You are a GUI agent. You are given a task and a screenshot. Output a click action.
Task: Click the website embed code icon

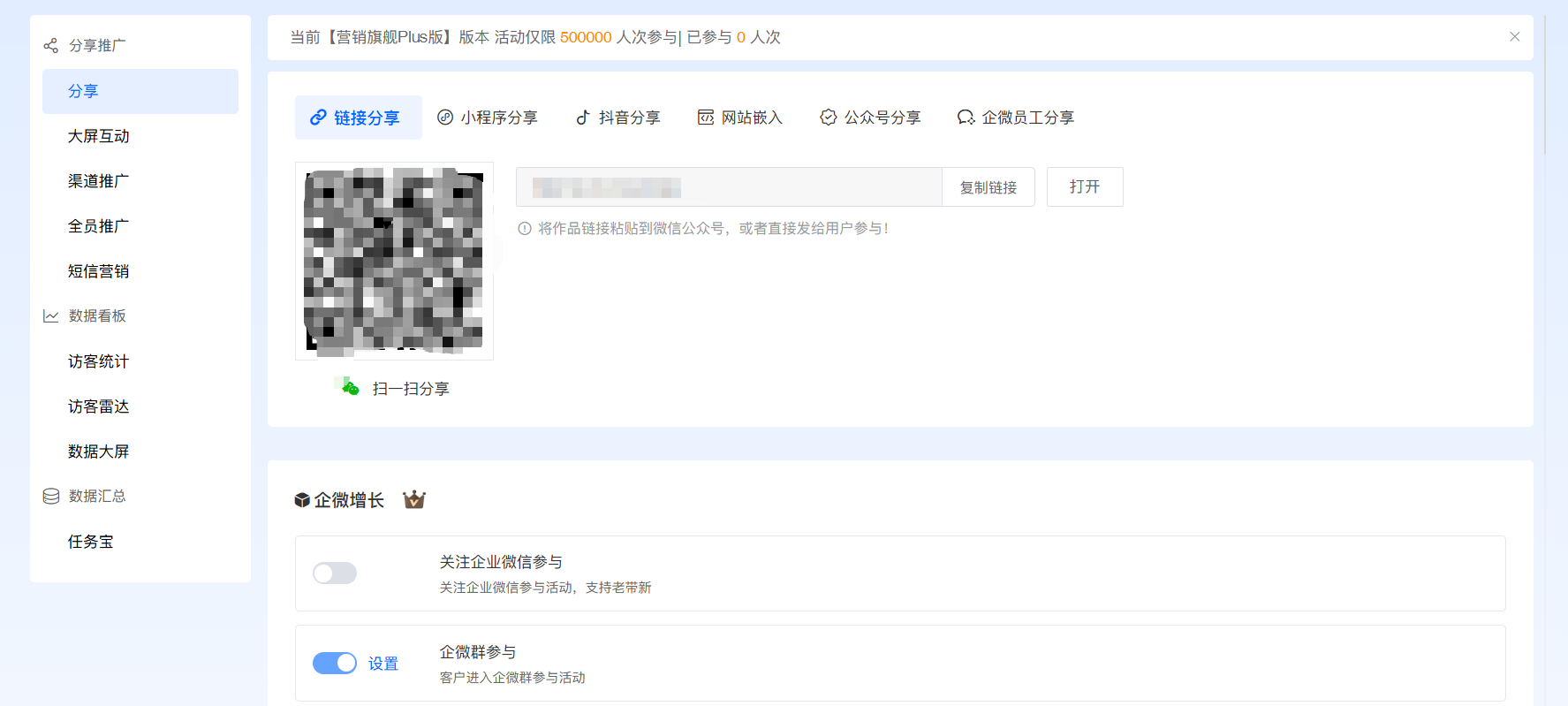[705, 118]
